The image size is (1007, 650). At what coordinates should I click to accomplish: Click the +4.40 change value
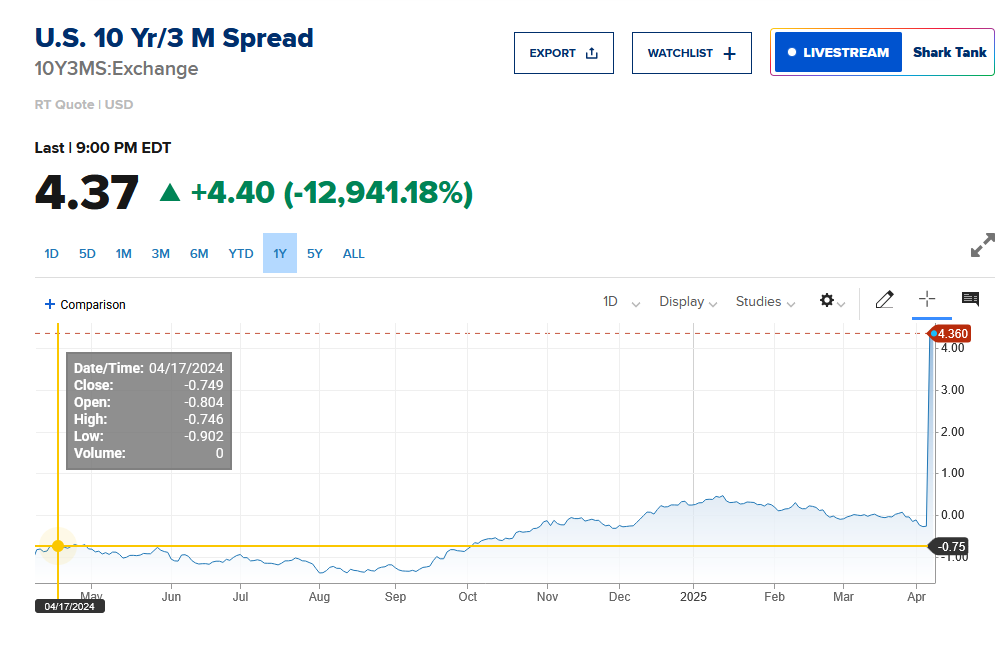tap(232, 192)
